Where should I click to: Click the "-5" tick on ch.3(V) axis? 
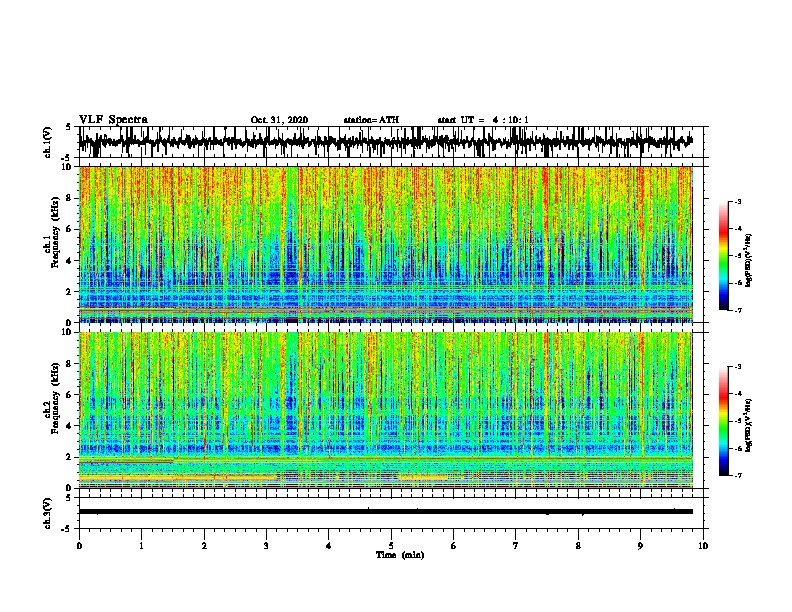(x=68, y=529)
